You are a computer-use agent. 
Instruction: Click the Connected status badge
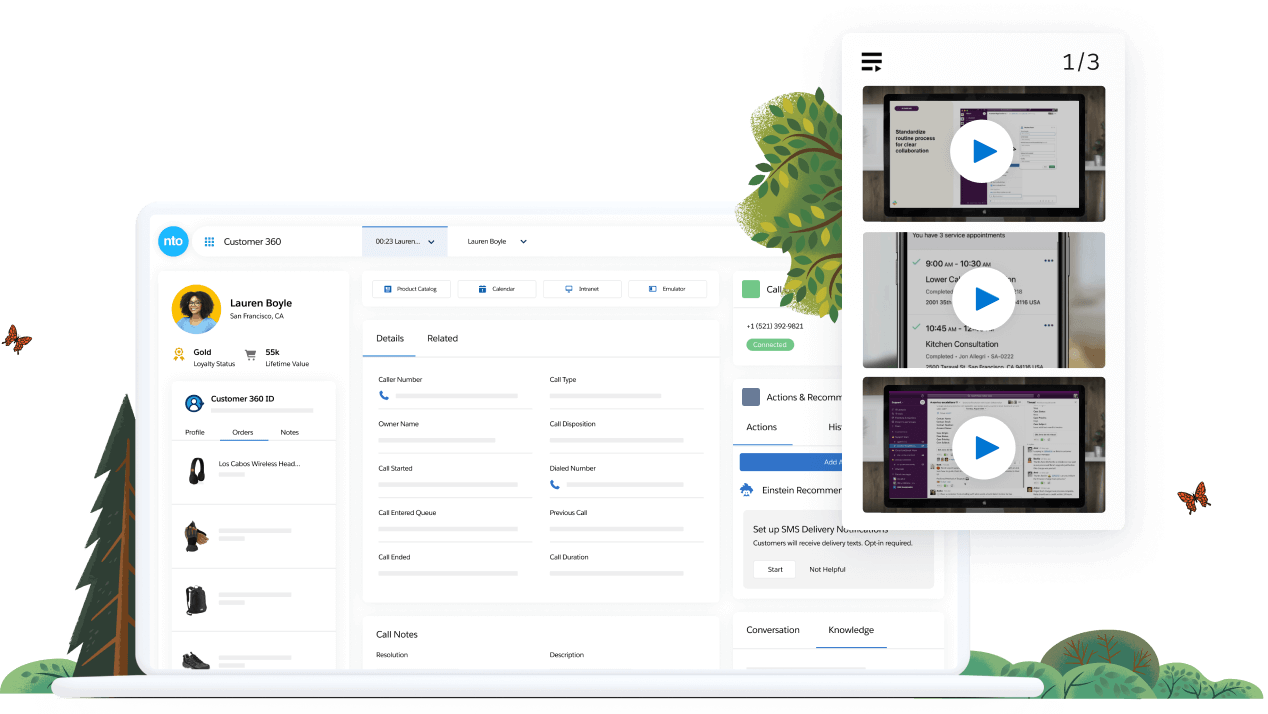click(x=770, y=345)
